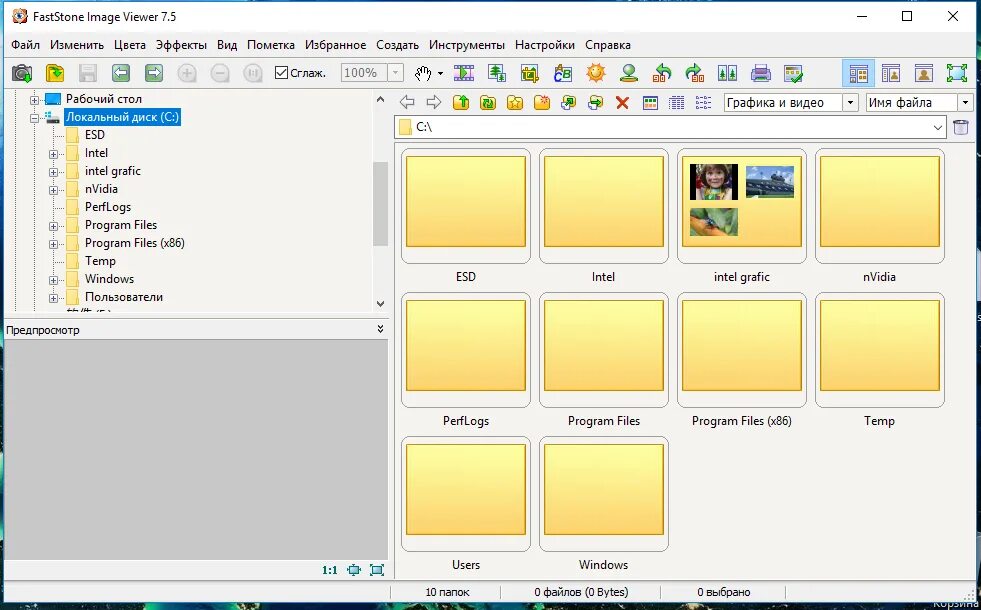Rotate image right
Viewport: 981px width, 610px height.
694,73
